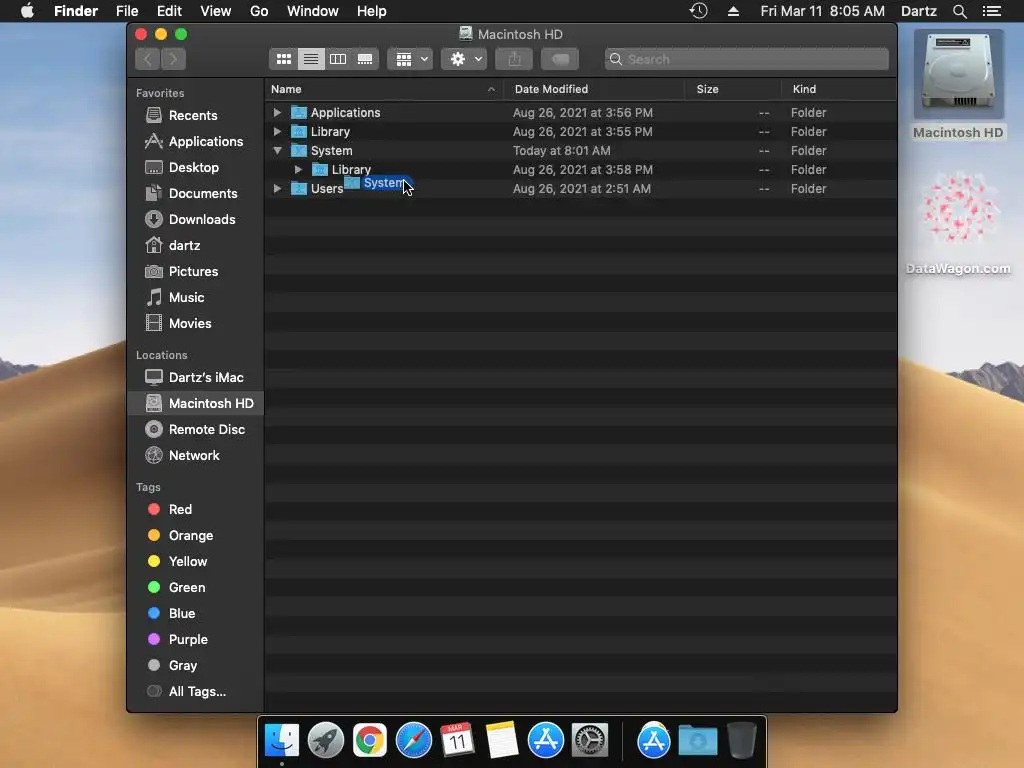Viewport: 1024px width, 768px height.
Task: Switch to icon view
Action: (x=283, y=59)
